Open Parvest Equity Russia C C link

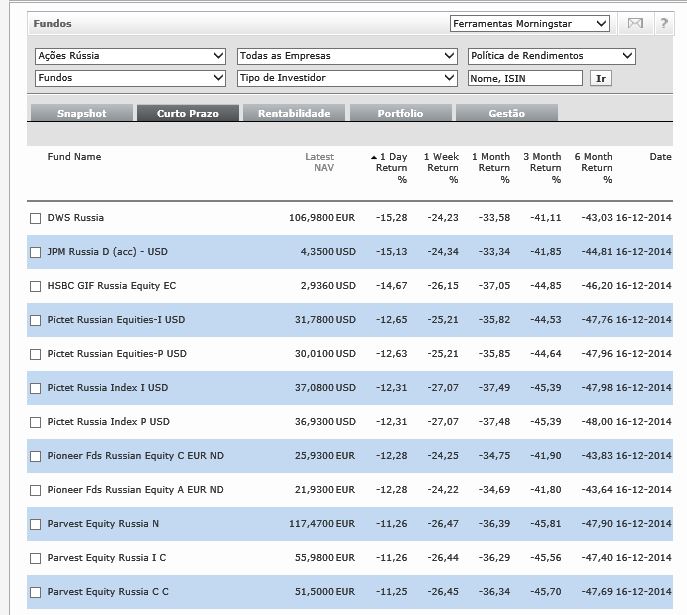[x=108, y=591]
